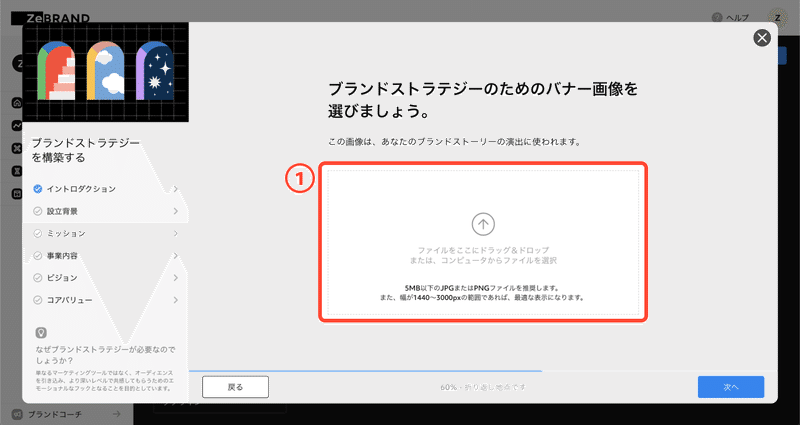
Task: Click the upload arrow icon
Action: pos(483,224)
